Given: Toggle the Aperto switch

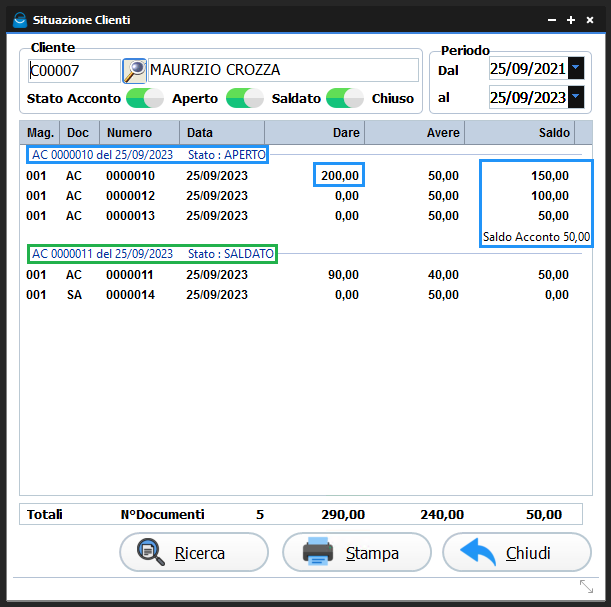Looking at the screenshot, I should (145, 98).
